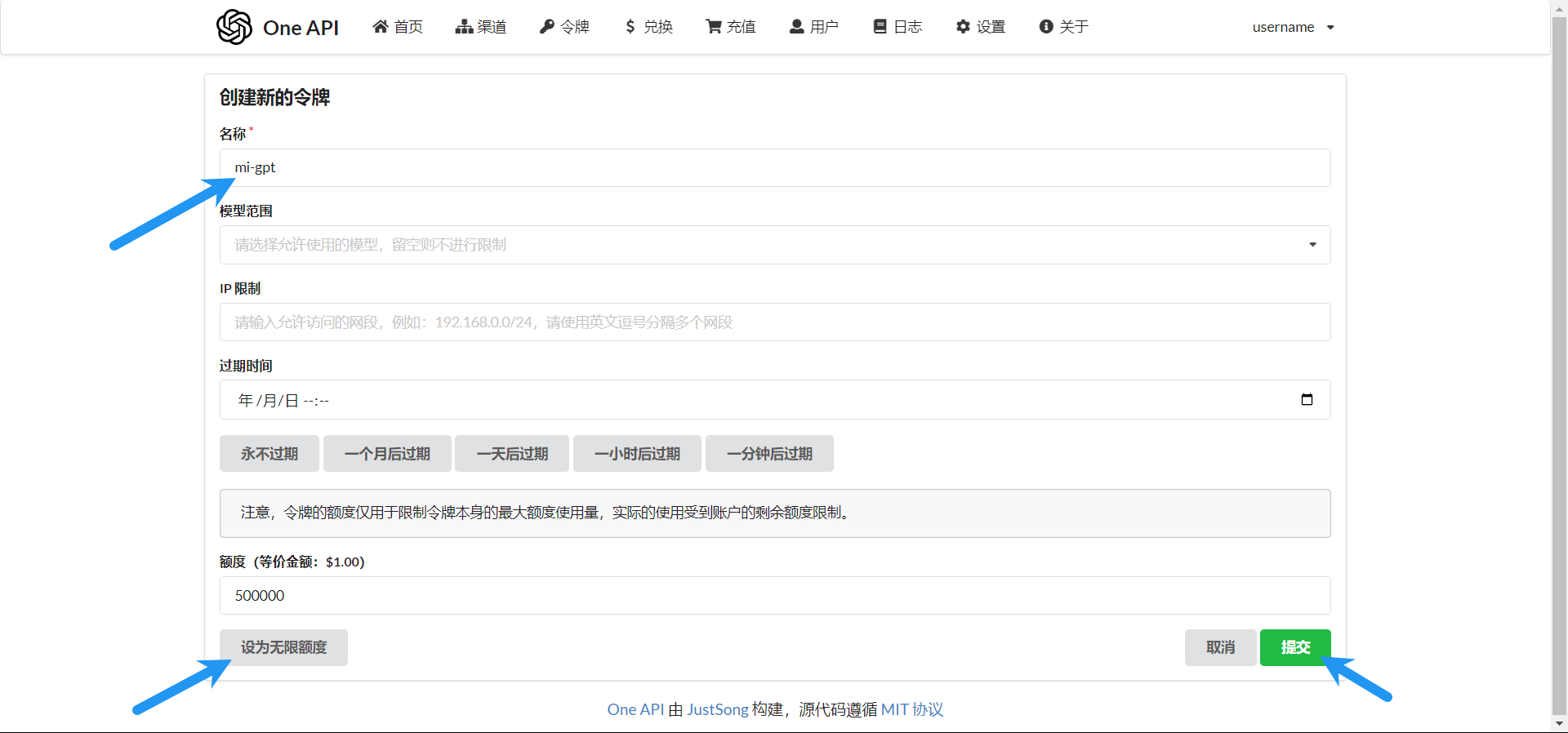Click the One API logo icon
Screen dimensions: 1568x733
coord(234,27)
